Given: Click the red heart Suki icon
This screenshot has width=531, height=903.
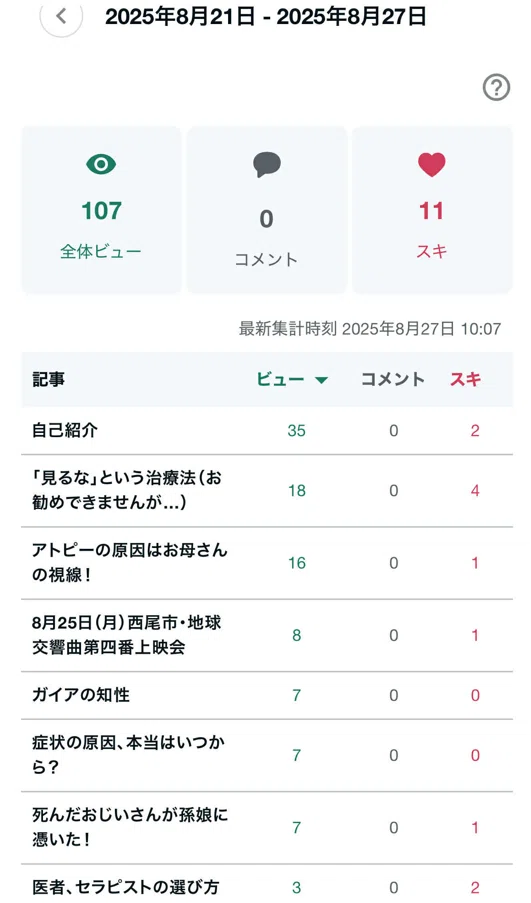Looking at the screenshot, I should (x=431, y=165).
